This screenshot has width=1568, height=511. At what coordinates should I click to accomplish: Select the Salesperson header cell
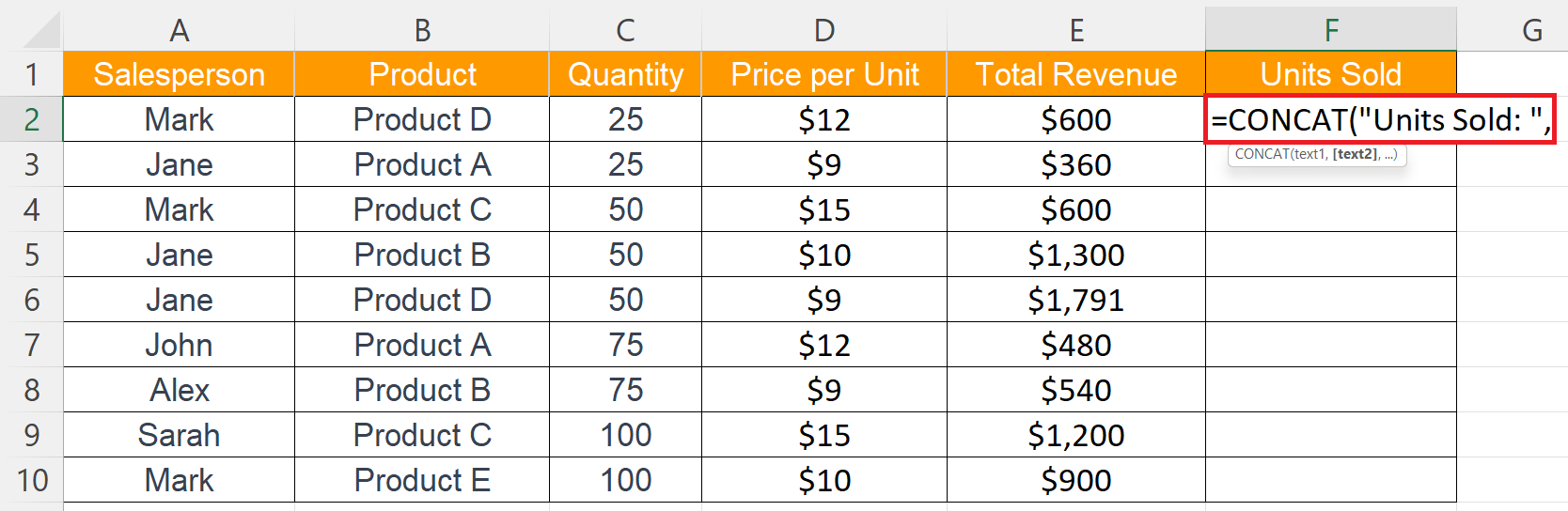(x=179, y=74)
